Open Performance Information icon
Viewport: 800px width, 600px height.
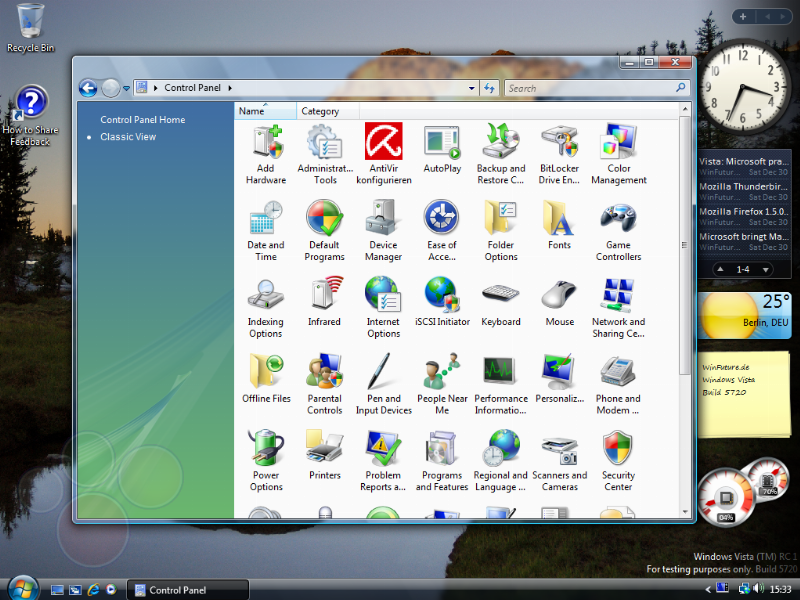tap(501, 384)
